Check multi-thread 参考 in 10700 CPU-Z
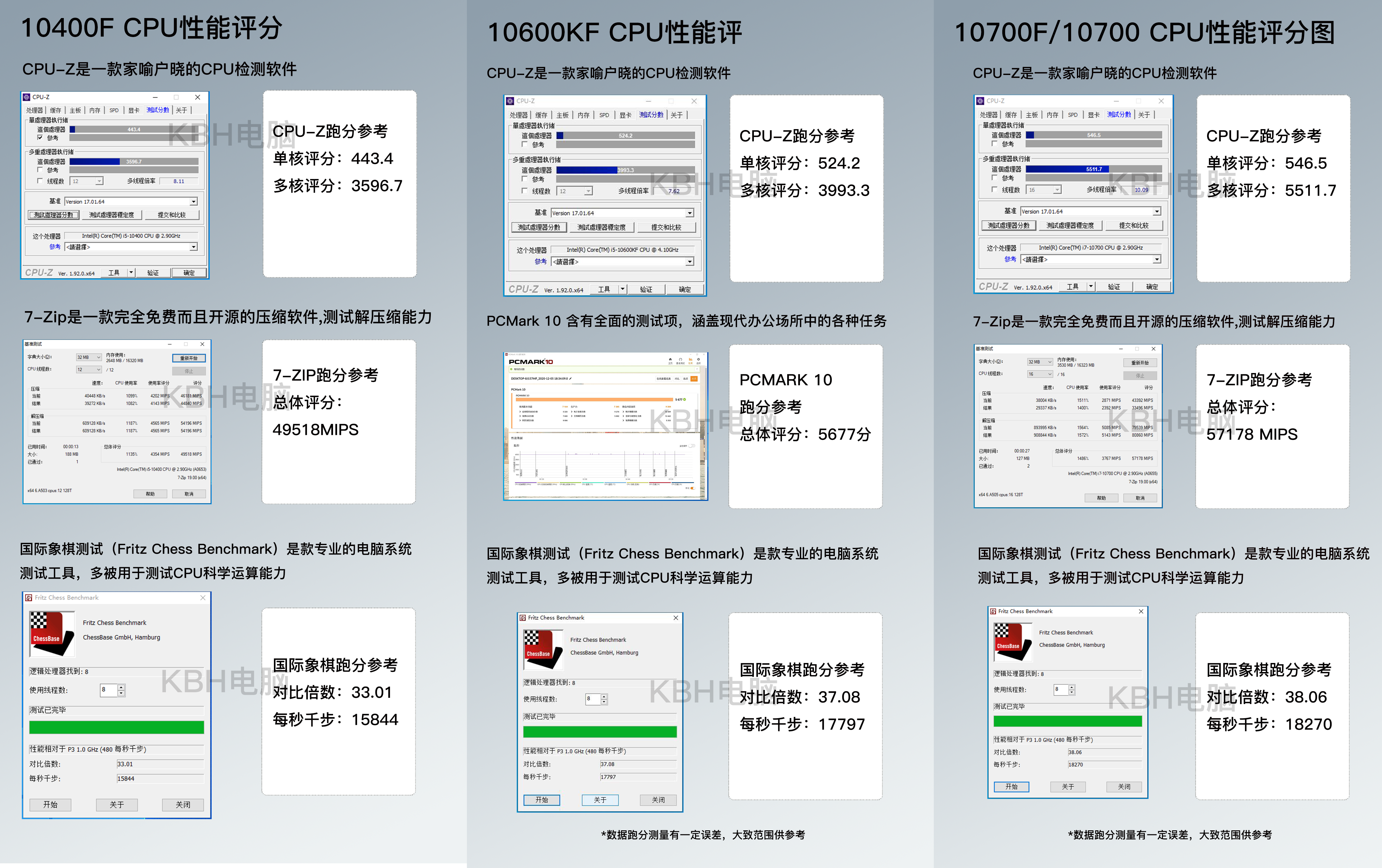Viewport: 1382px width, 868px height. tap(994, 178)
